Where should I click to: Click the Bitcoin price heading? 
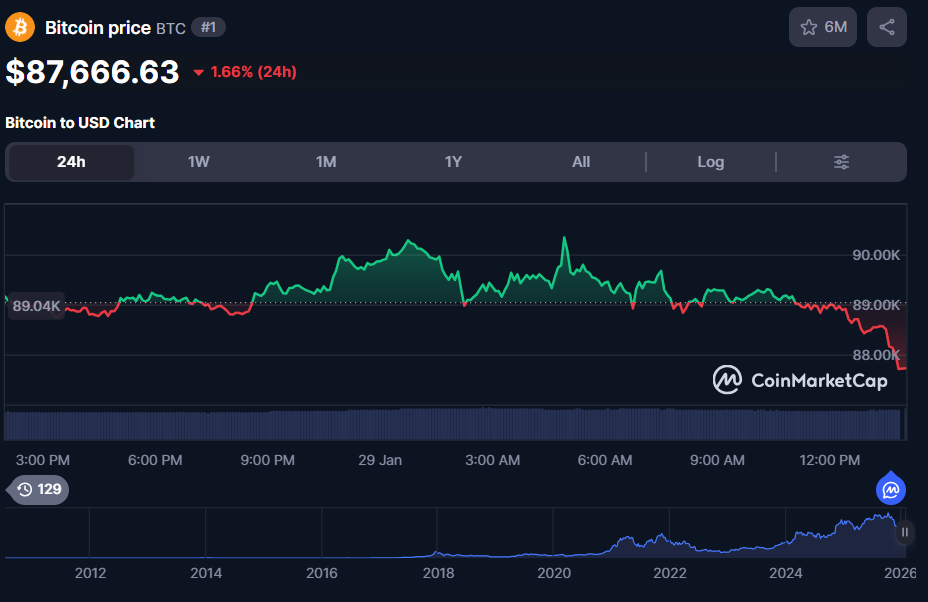click(x=98, y=28)
